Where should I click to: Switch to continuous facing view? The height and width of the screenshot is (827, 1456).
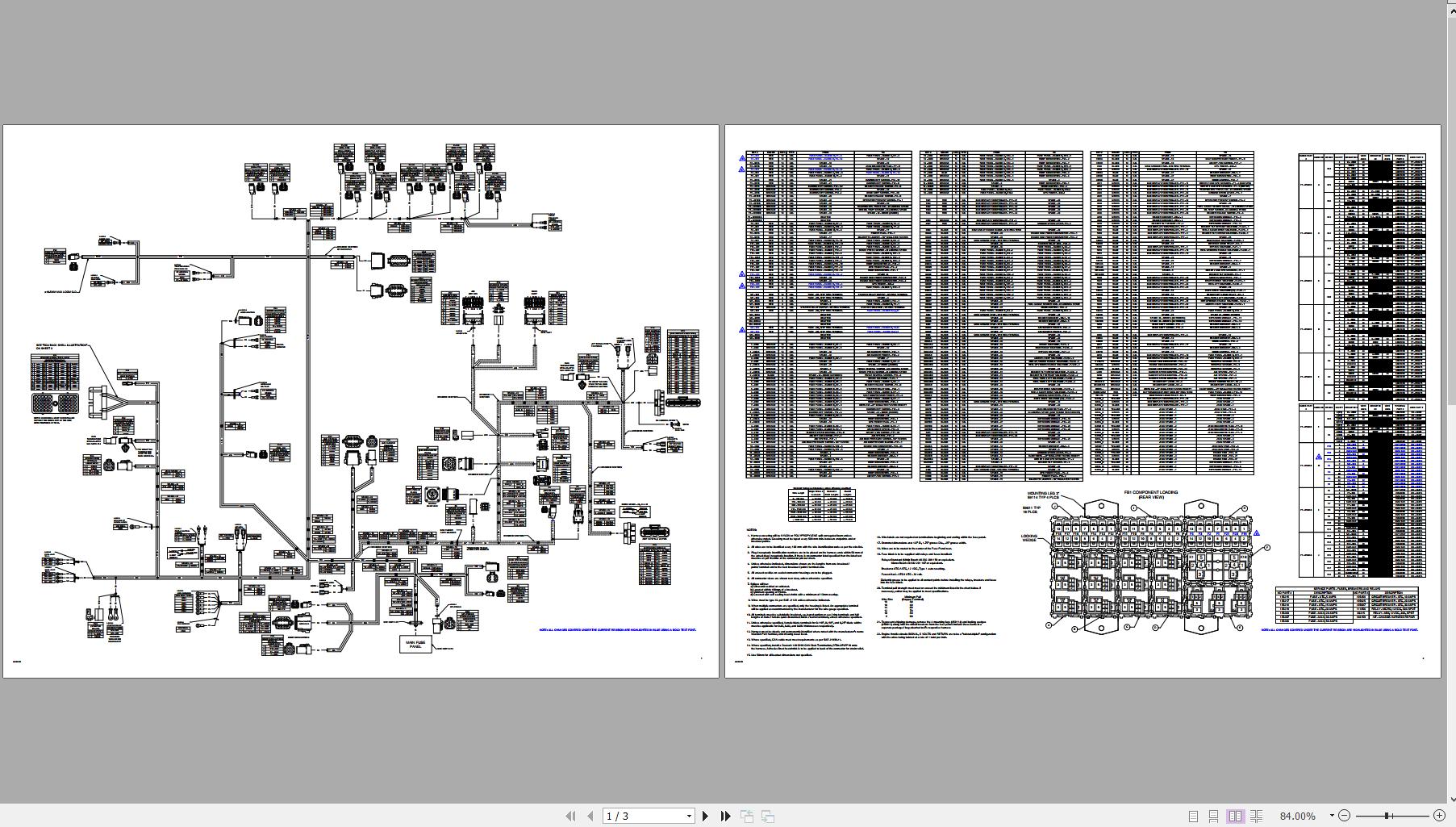click(1256, 816)
